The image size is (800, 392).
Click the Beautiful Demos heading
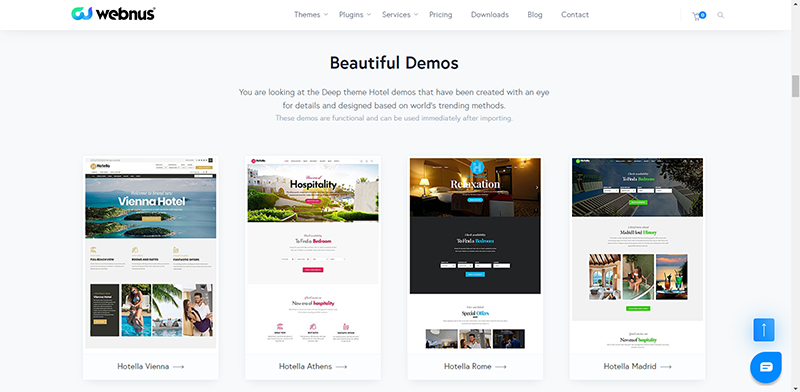point(394,63)
